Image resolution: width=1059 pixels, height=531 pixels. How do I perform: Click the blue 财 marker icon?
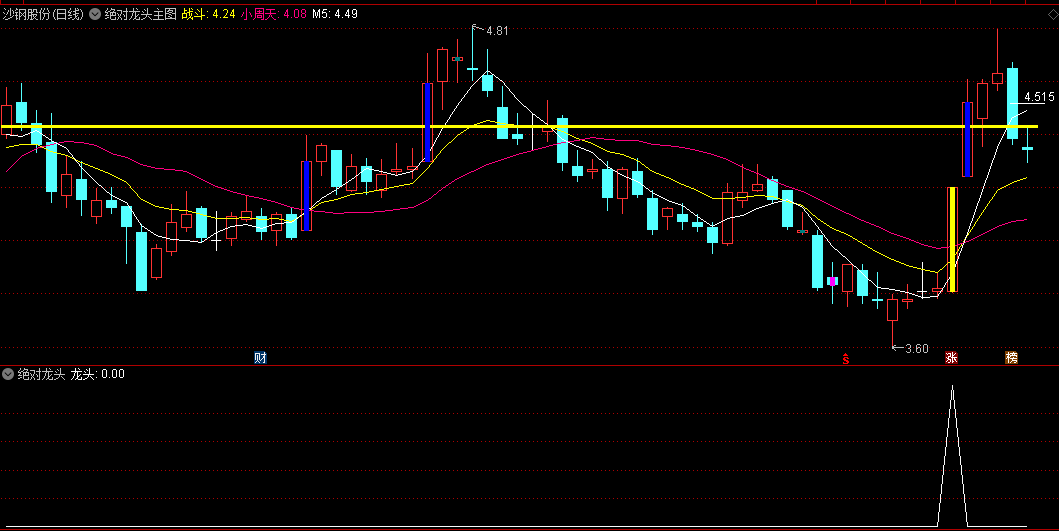click(x=260, y=357)
